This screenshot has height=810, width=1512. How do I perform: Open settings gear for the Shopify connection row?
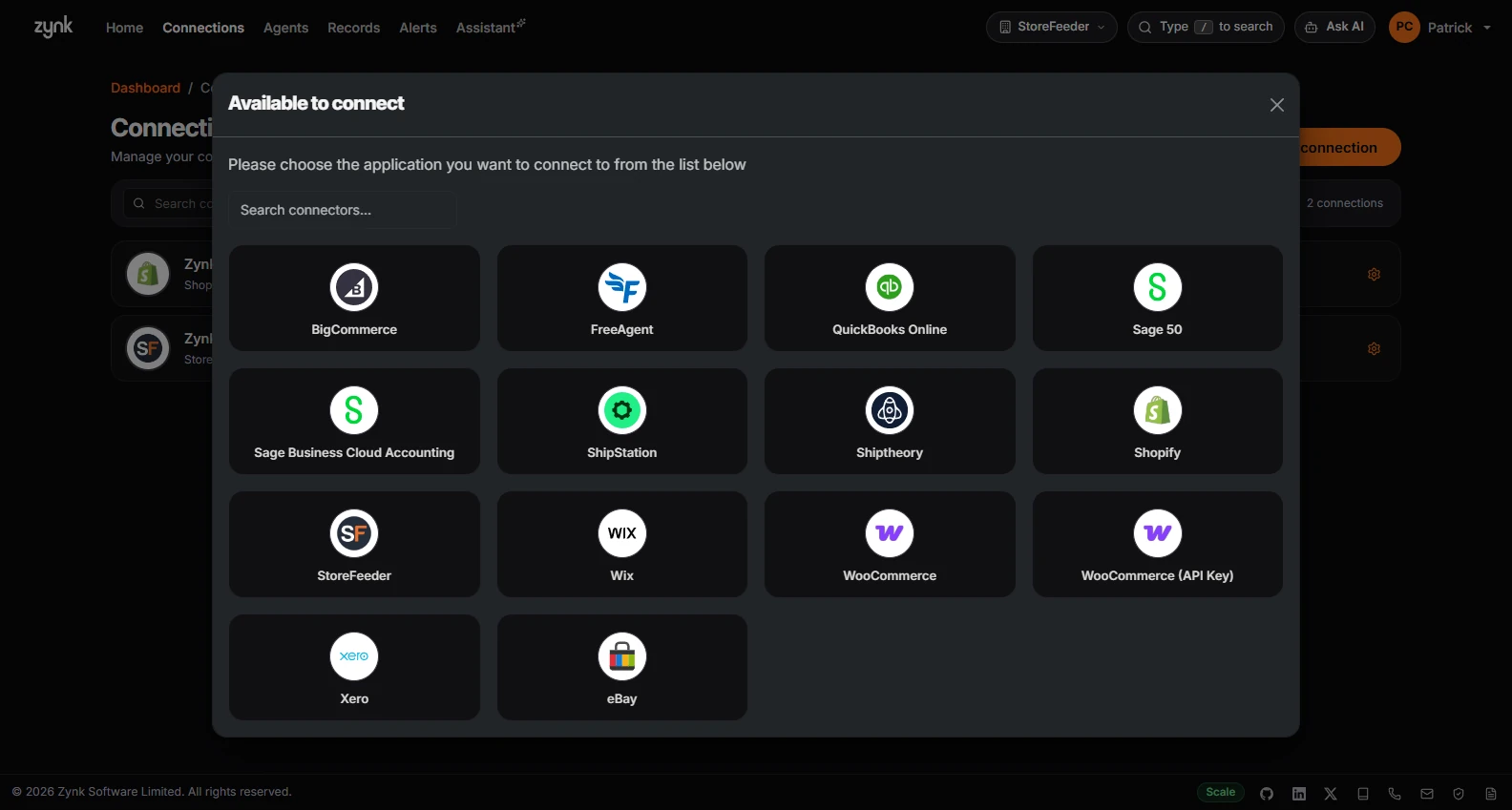click(1374, 274)
